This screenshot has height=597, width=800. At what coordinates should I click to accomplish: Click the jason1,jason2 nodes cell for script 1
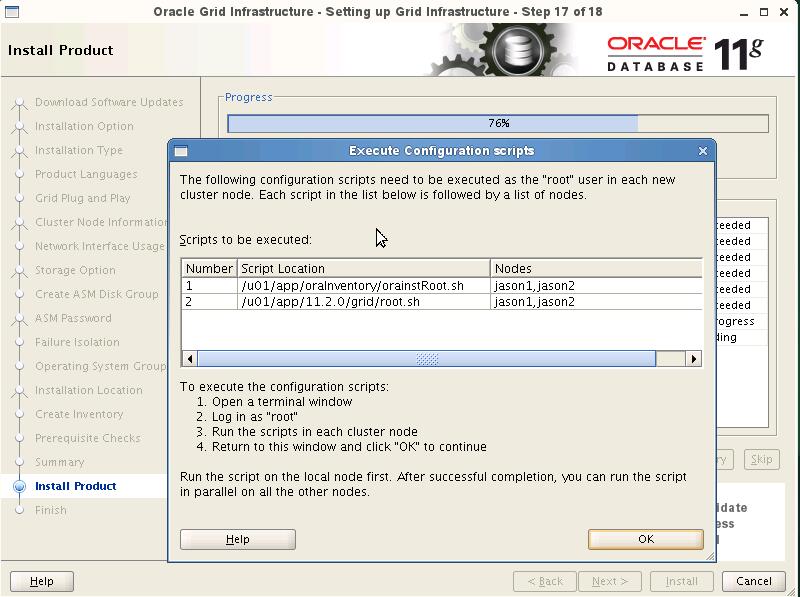596,286
